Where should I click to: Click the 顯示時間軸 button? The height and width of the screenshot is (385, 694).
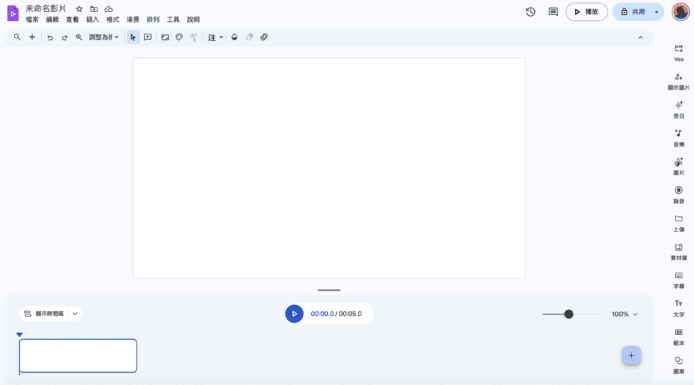[44, 314]
